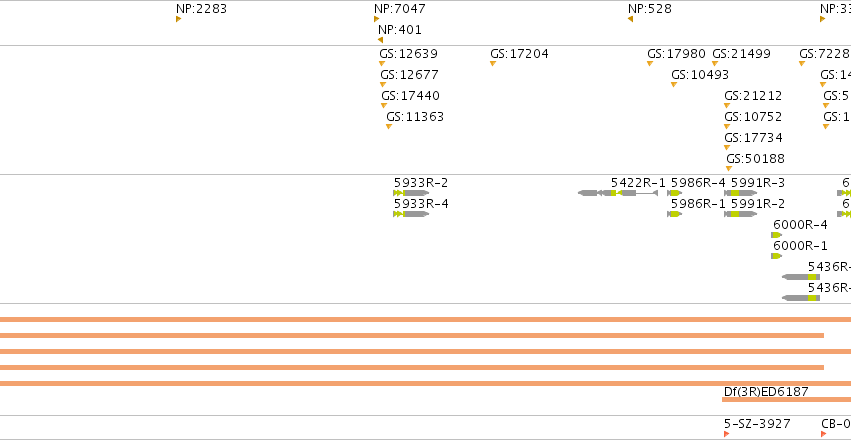This screenshot has width=851, height=440.
Task: Click the 5986R-4 gene model glyph
Action: pyautogui.click(x=675, y=193)
